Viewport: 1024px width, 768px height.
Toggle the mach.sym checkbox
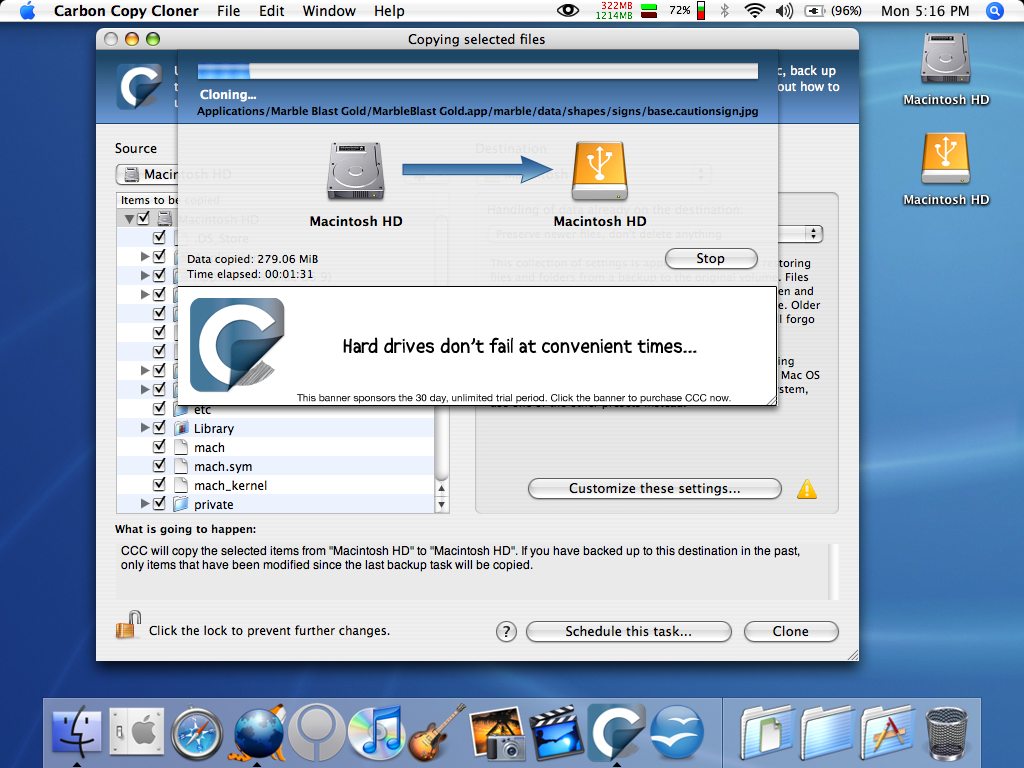click(x=159, y=465)
